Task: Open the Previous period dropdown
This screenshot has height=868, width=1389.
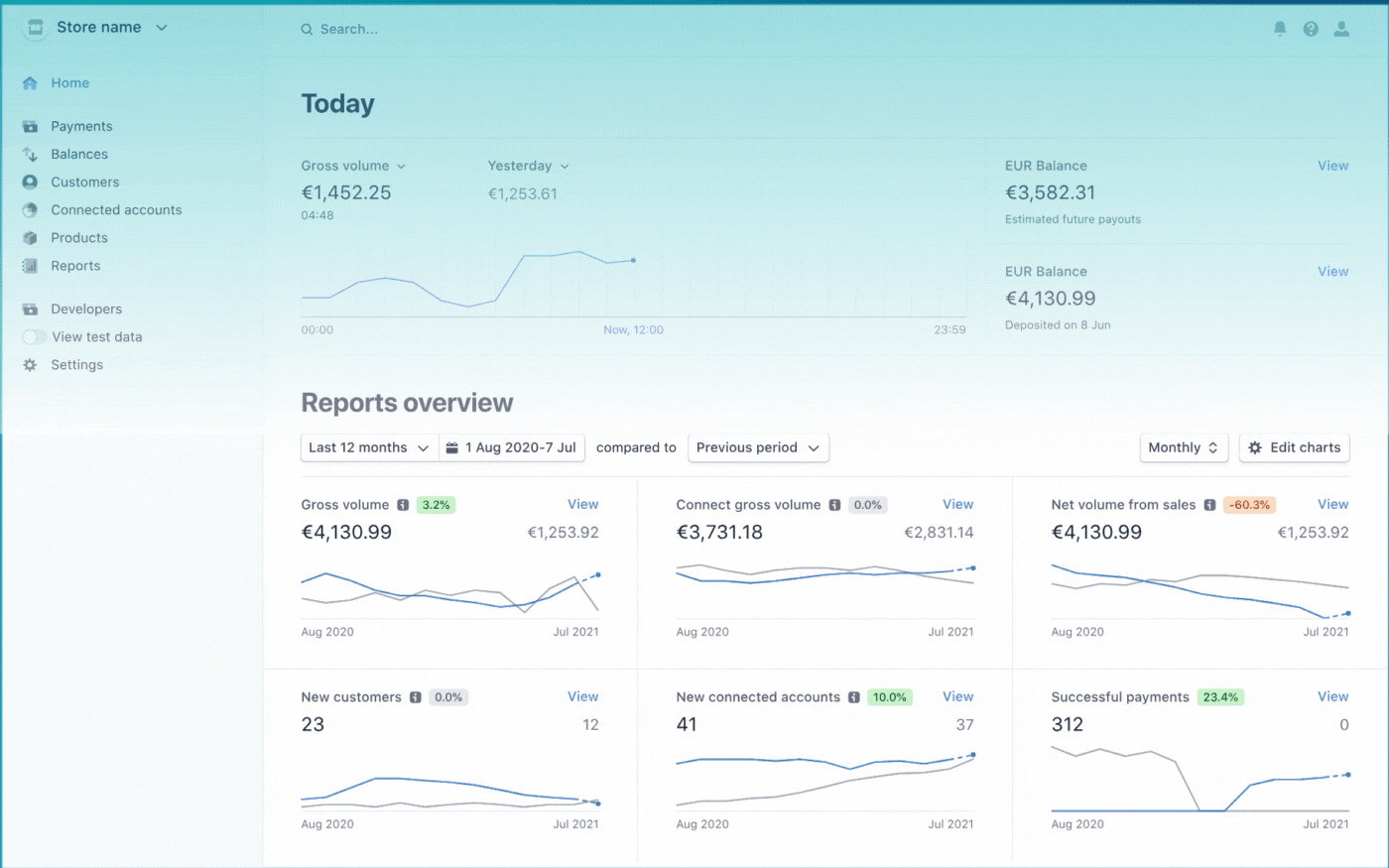Action: coord(758,448)
